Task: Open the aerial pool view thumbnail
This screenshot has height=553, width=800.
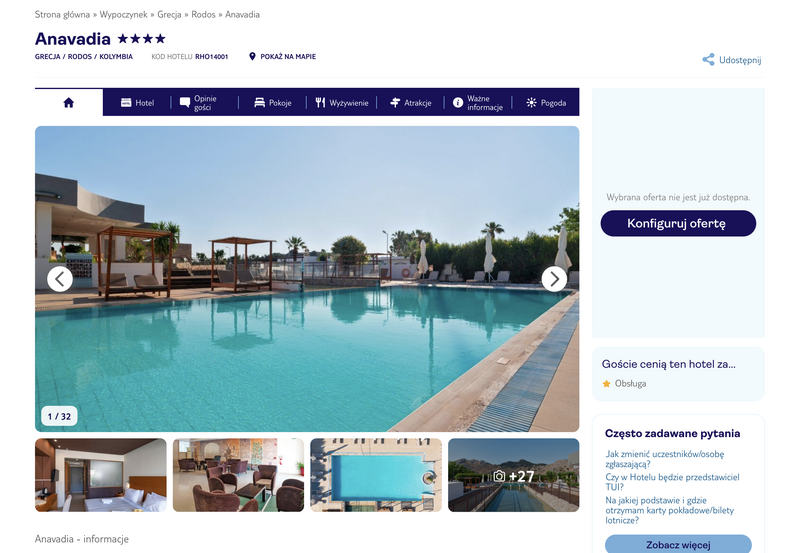Action: 376,475
